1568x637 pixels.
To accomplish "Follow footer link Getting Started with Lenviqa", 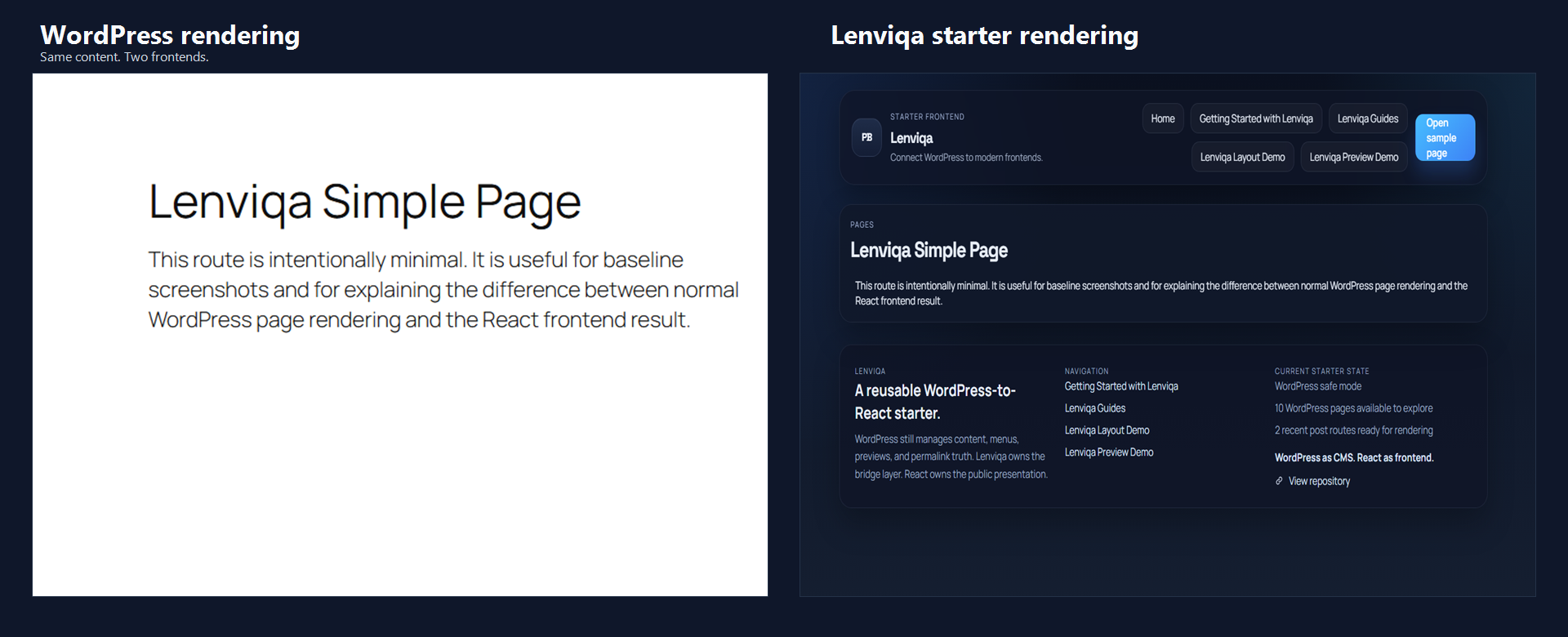I will [x=1121, y=386].
